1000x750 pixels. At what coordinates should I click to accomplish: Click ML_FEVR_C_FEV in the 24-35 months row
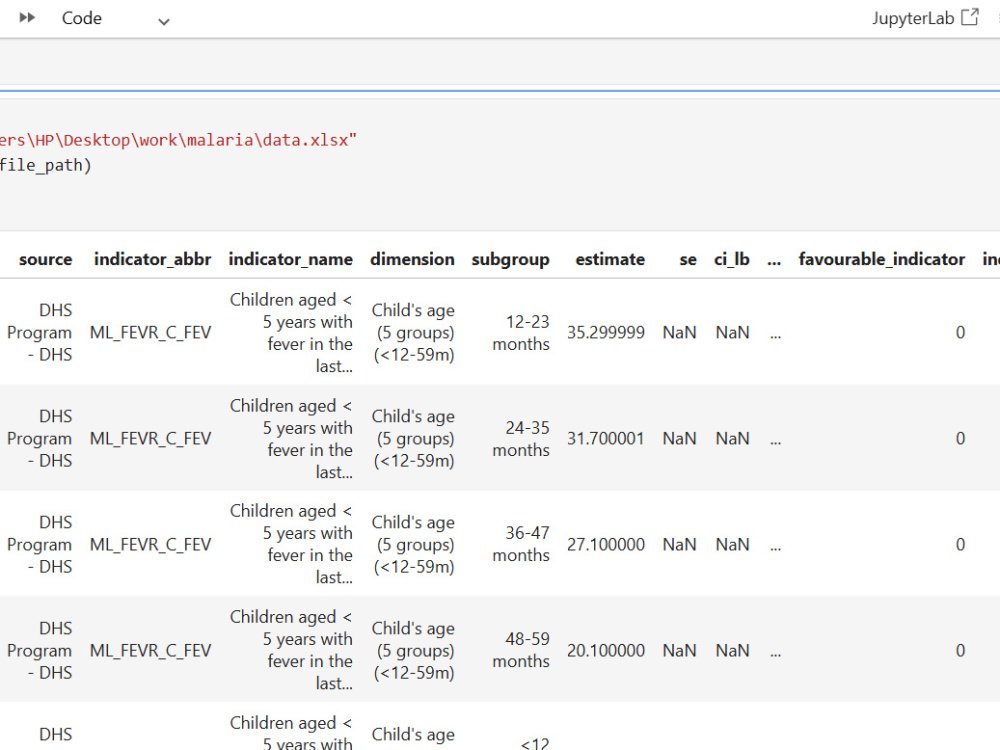(x=151, y=439)
